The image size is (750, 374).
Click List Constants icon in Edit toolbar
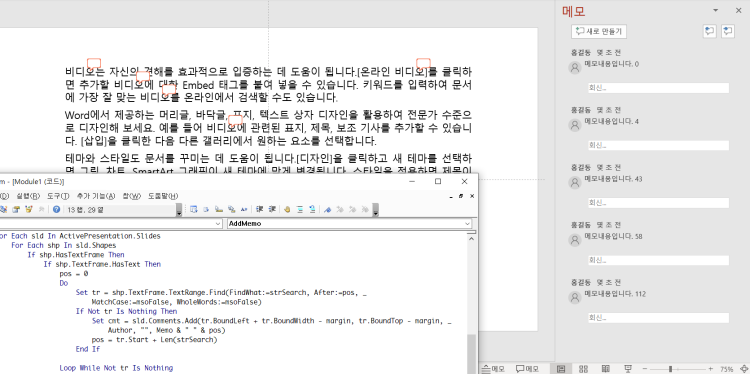206,209
